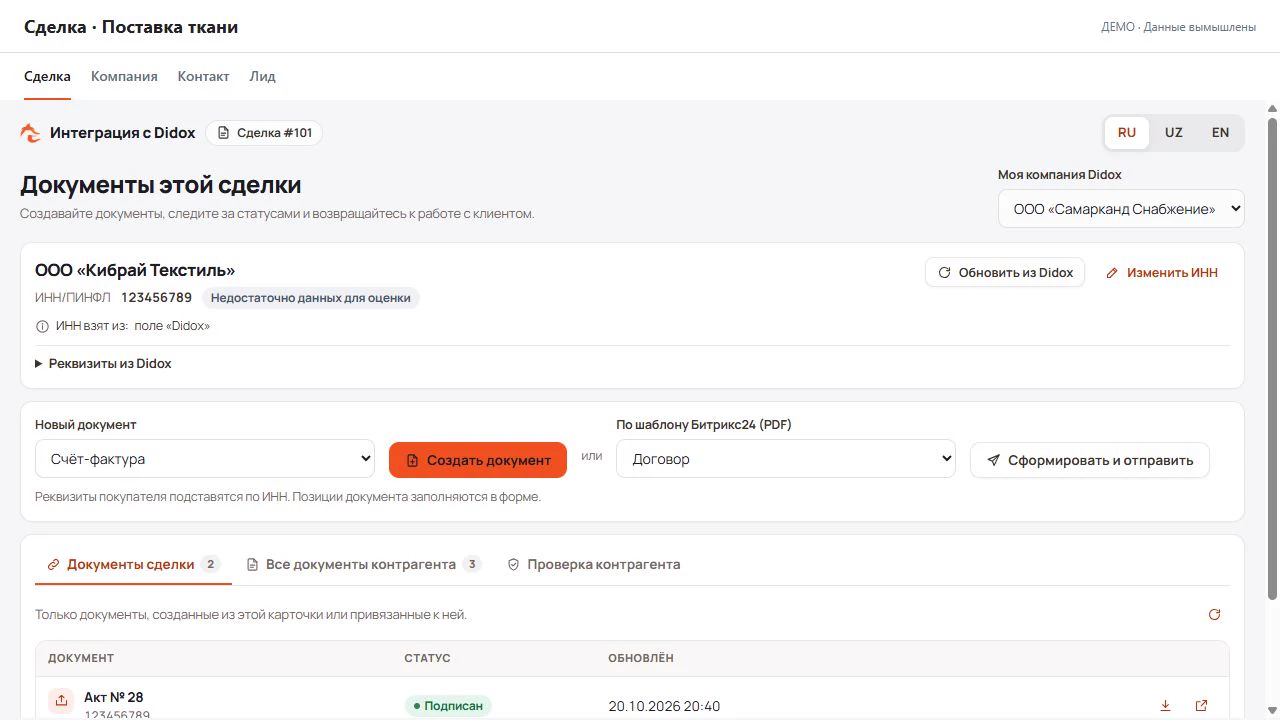Click the date «20.10.2026 20:40»
This screenshot has width=1280, height=720.
click(664, 706)
